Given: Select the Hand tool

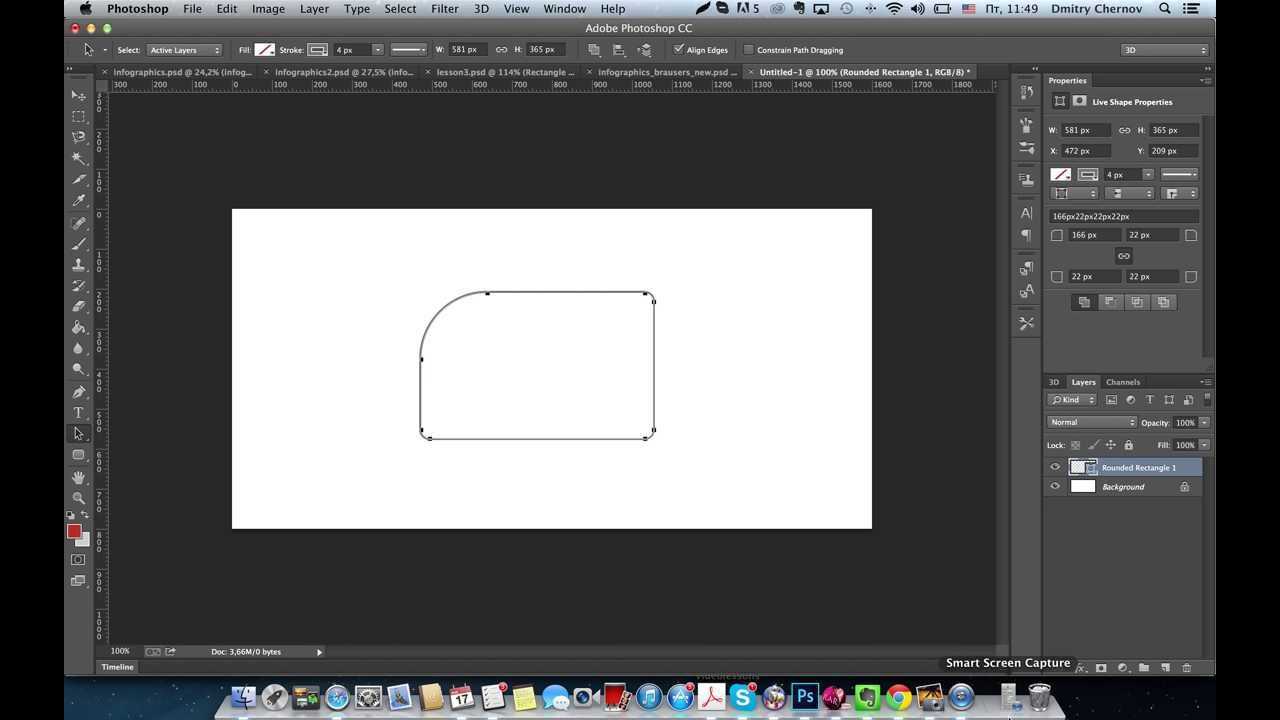Looking at the screenshot, I should pyautogui.click(x=79, y=477).
